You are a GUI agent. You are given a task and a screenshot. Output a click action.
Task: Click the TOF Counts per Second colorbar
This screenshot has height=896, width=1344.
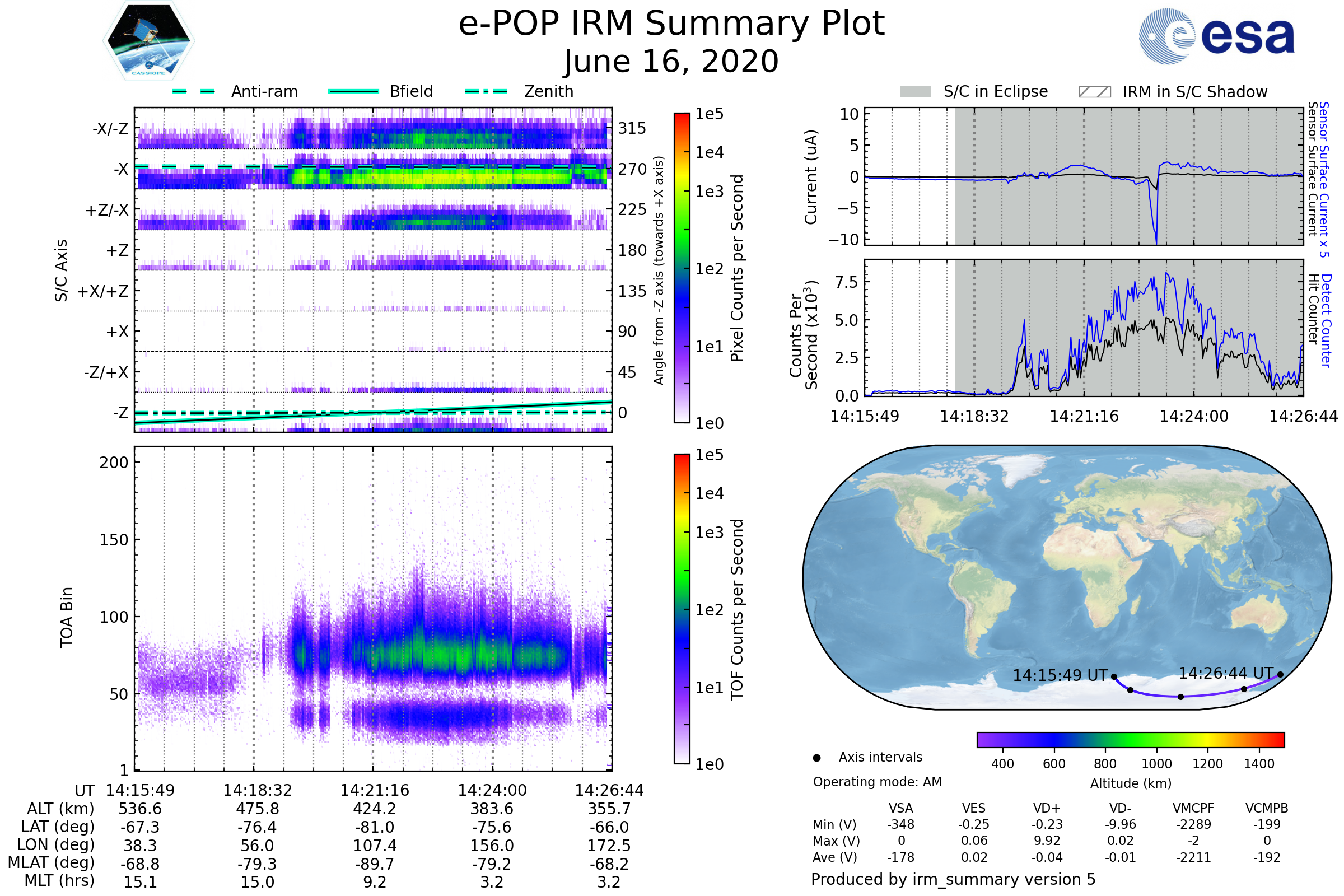[x=682, y=609]
